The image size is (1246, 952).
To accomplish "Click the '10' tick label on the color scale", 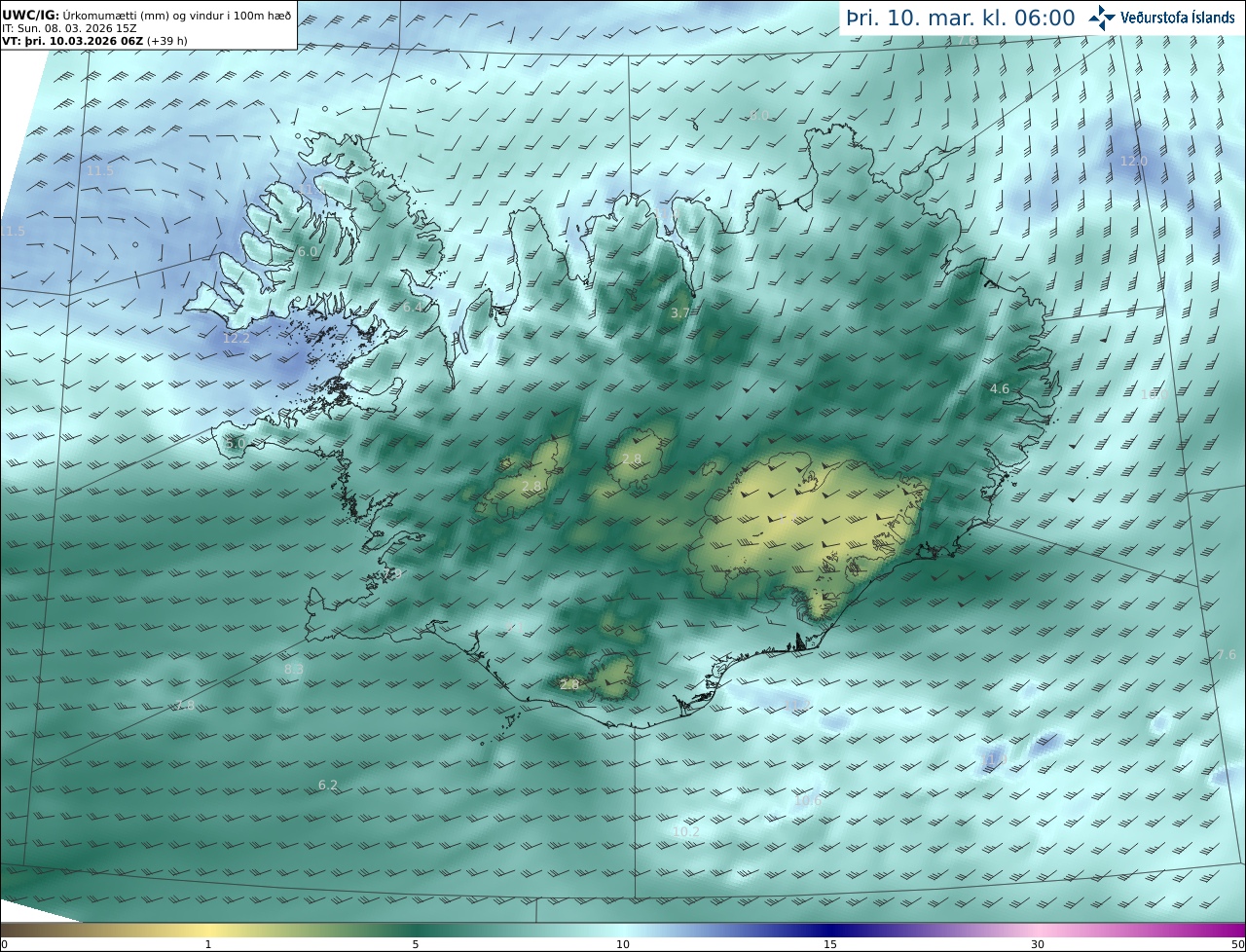I will tap(623, 944).
